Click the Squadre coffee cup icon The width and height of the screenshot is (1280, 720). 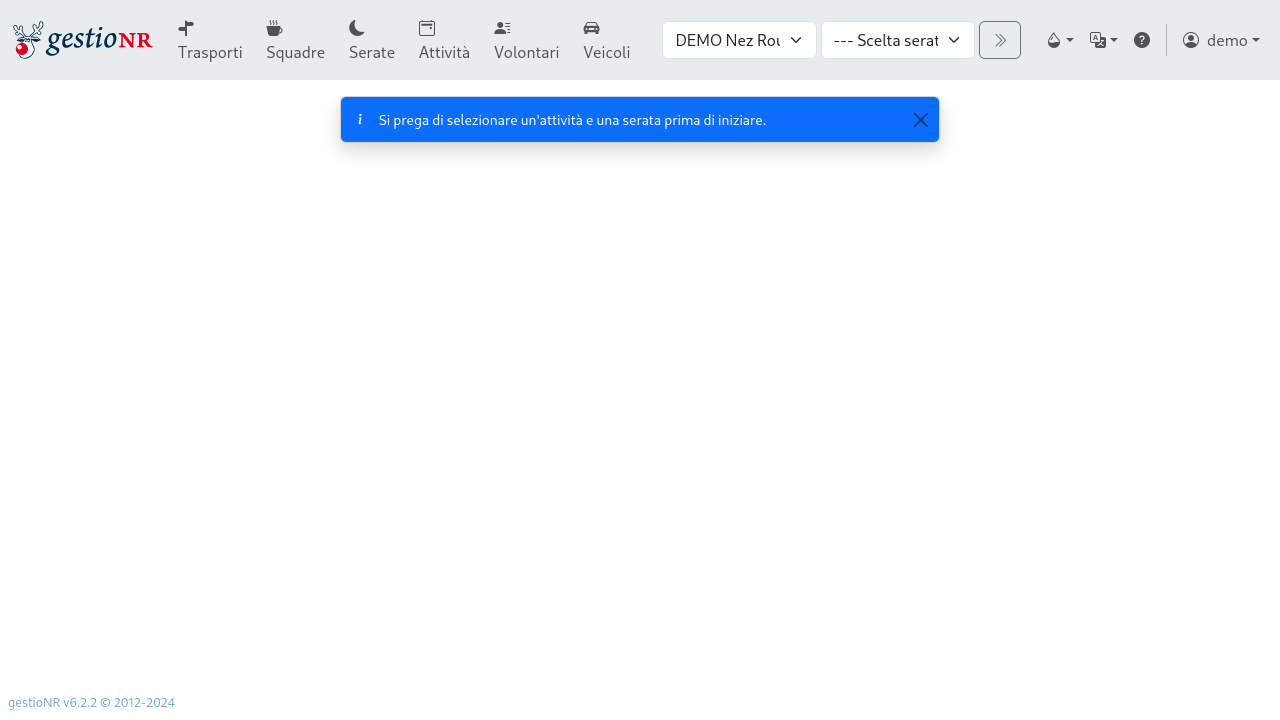click(x=274, y=28)
